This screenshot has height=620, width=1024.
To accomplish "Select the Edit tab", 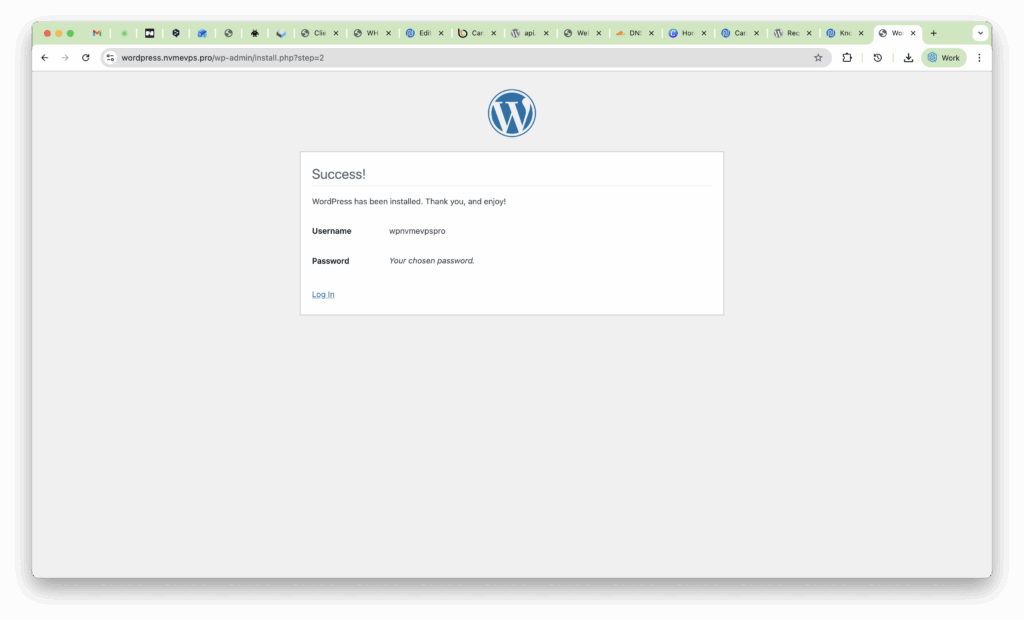I will 420,33.
